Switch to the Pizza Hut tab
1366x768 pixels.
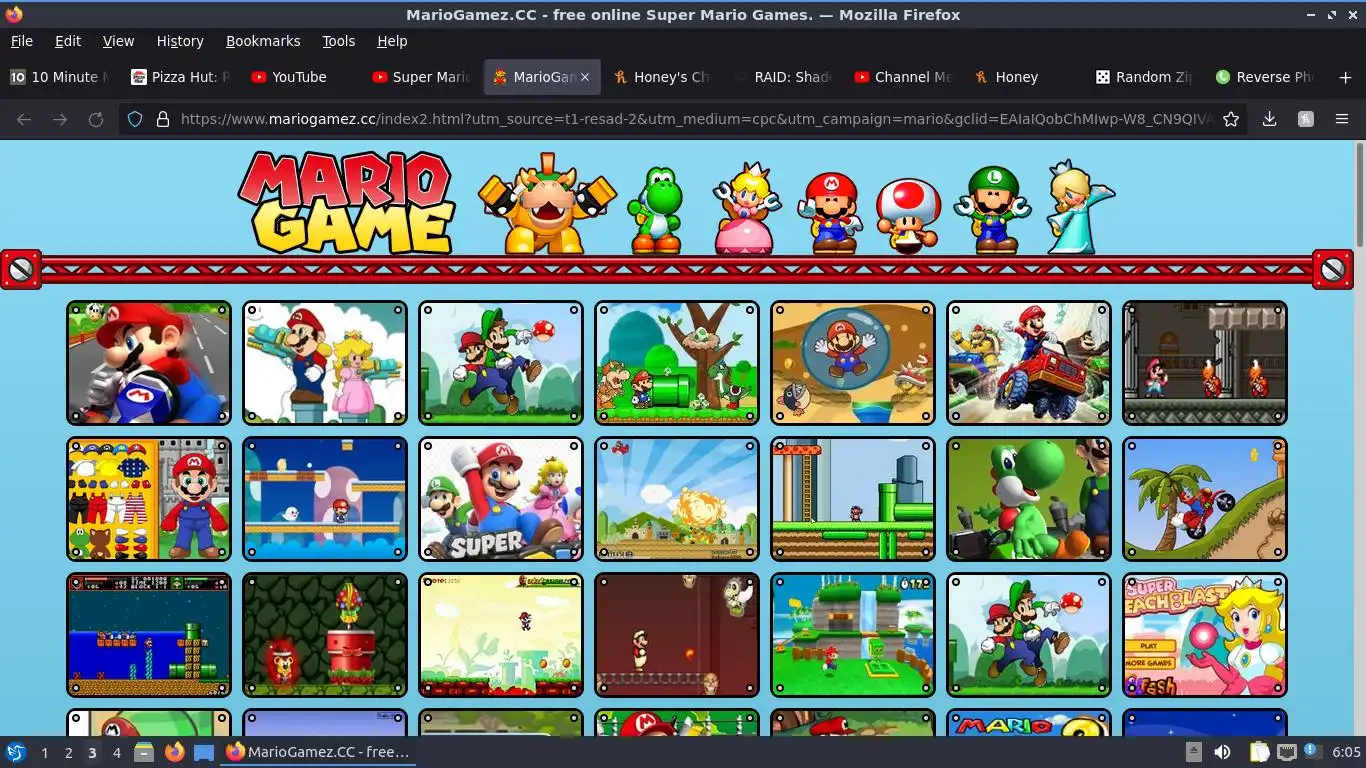(x=181, y=77)
